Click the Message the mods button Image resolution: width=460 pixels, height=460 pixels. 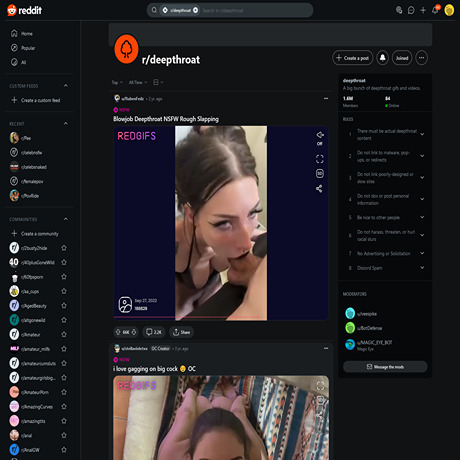(x=385, y=367)
